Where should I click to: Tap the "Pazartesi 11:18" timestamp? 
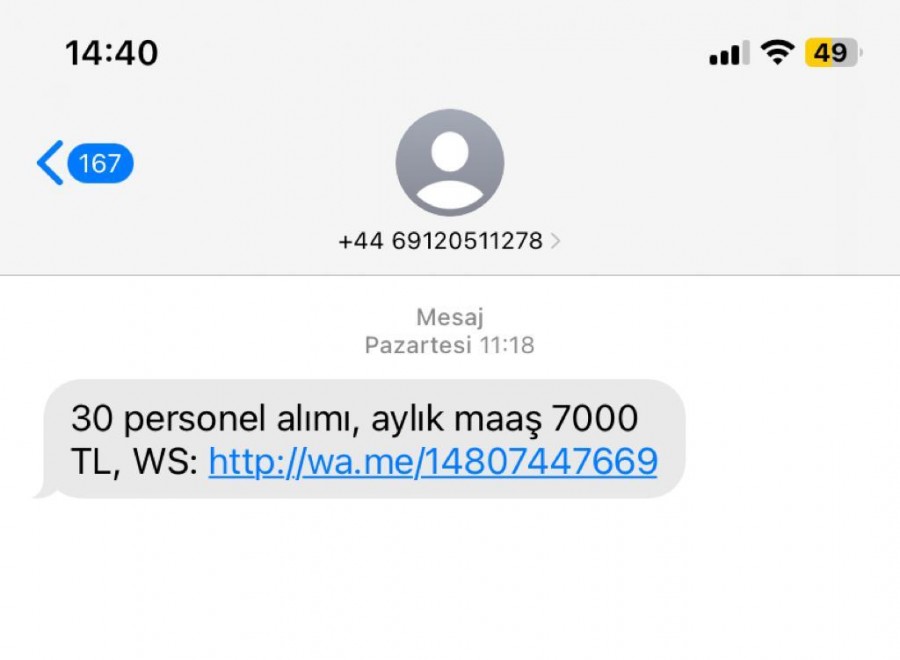click(x=449, y=345)
